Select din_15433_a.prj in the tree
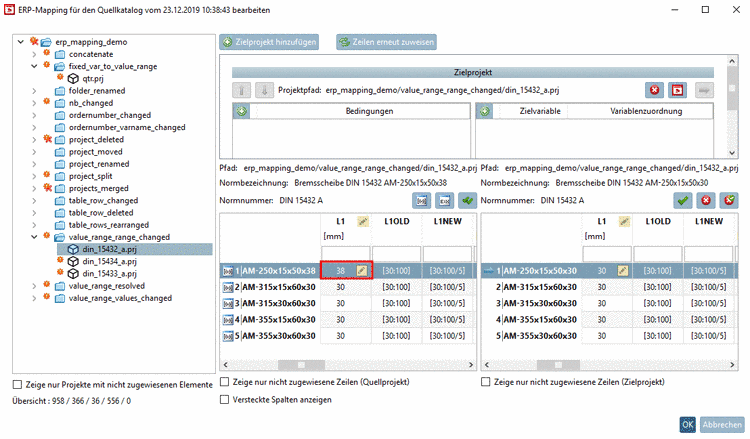This screenshot has width=750, height=439. point(109,274)
